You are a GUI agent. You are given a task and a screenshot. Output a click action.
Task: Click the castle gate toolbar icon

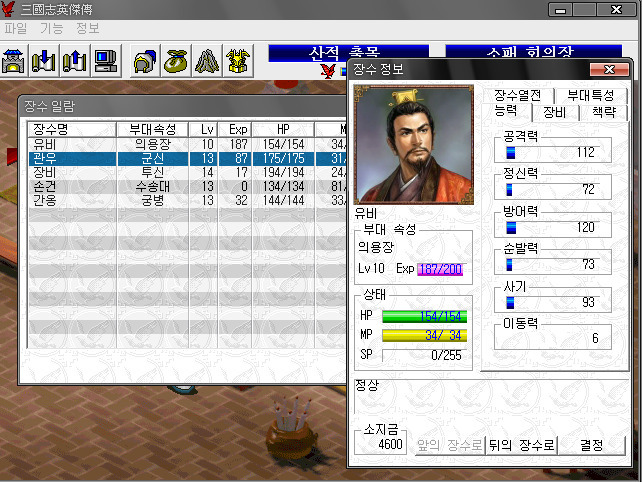coord(14,61)
